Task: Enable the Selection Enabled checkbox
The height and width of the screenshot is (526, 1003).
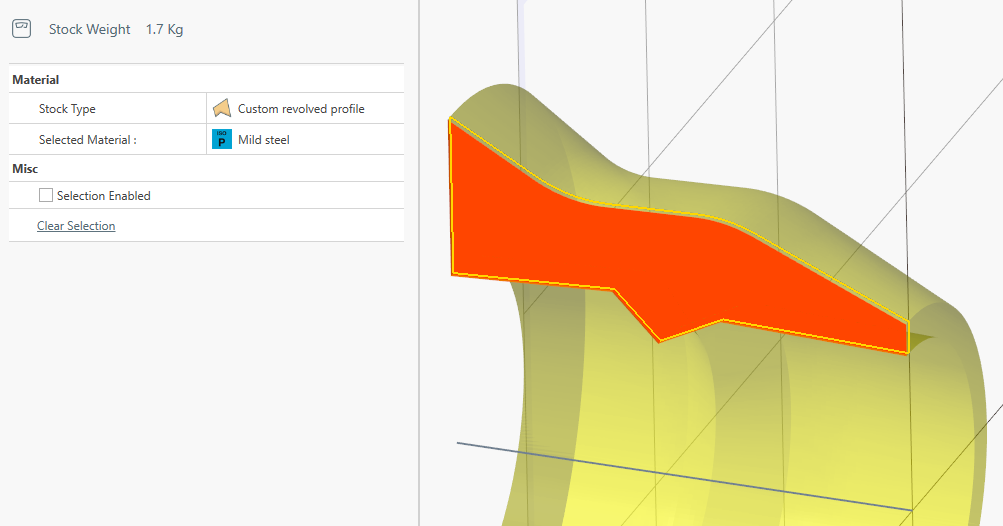Action: pos(46,196)
